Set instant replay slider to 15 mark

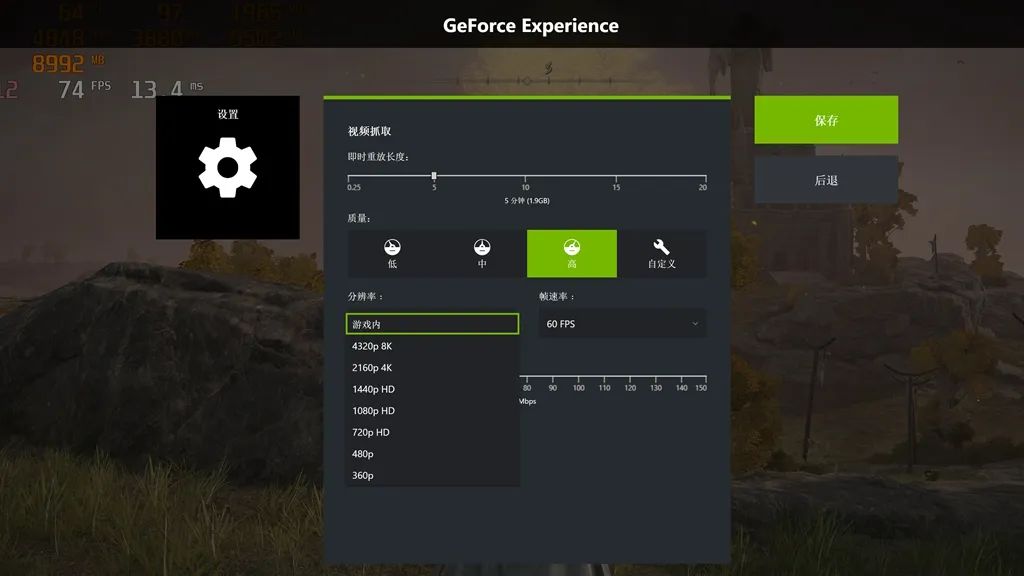pyautogui.click(x=616, y=176)
